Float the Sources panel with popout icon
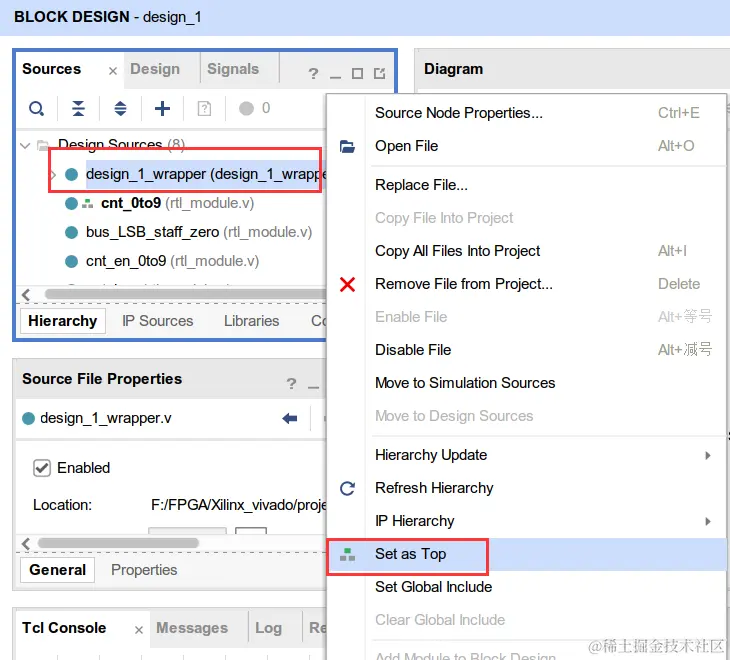Viewport: 730px width, 660px height. 379,73
